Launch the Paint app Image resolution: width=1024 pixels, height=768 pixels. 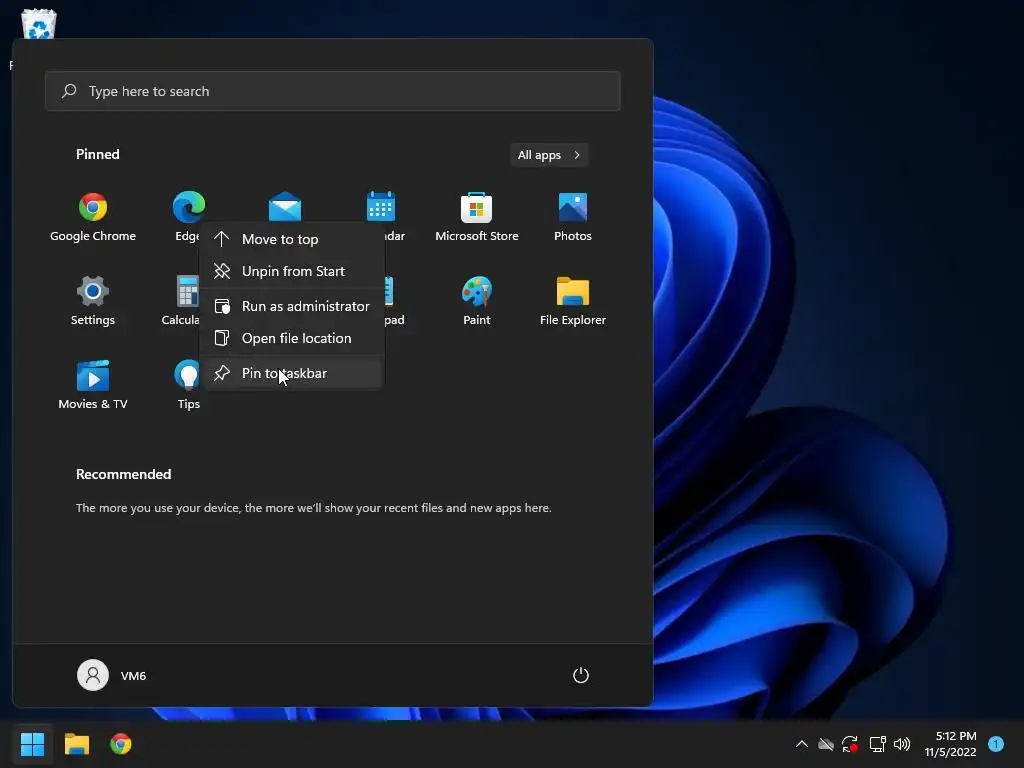(x=476, y=301)
